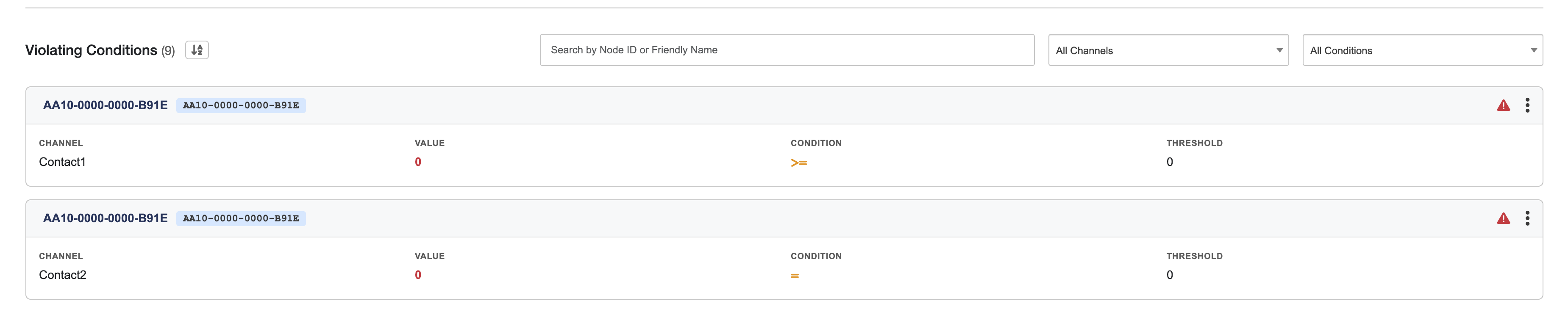Click the sort order icon beside Violating Conditions
This screenshot has width=1568, height=309.
click(197, 50)
